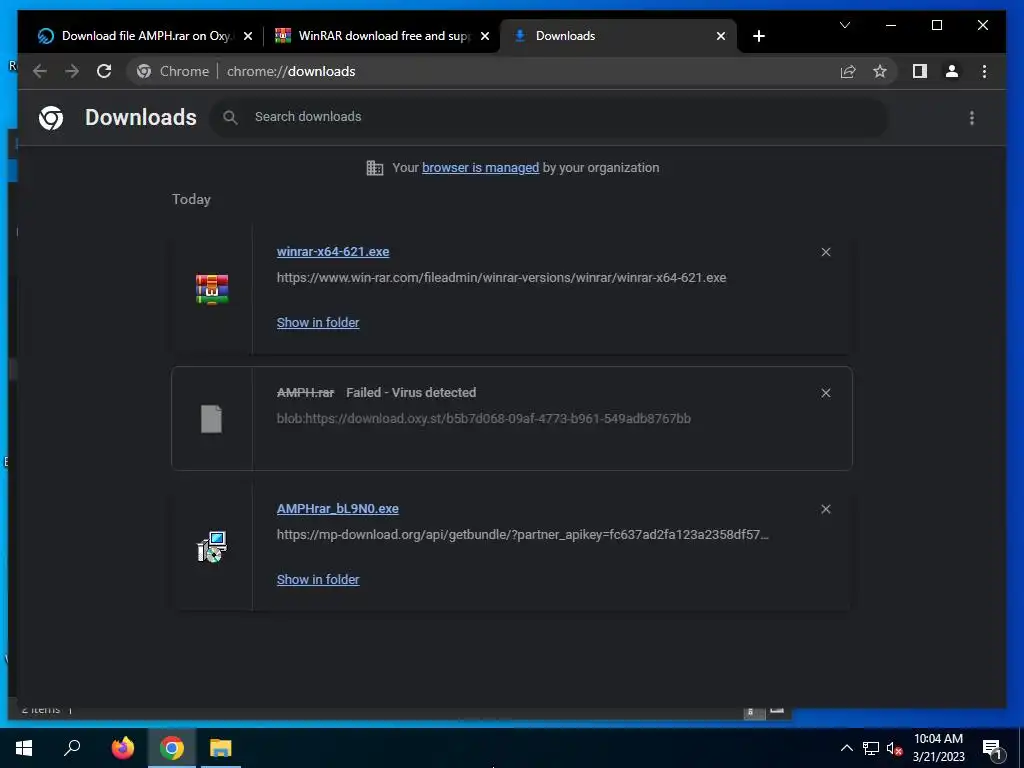Bookmark this page with the star icon

[x=880, y=71]
